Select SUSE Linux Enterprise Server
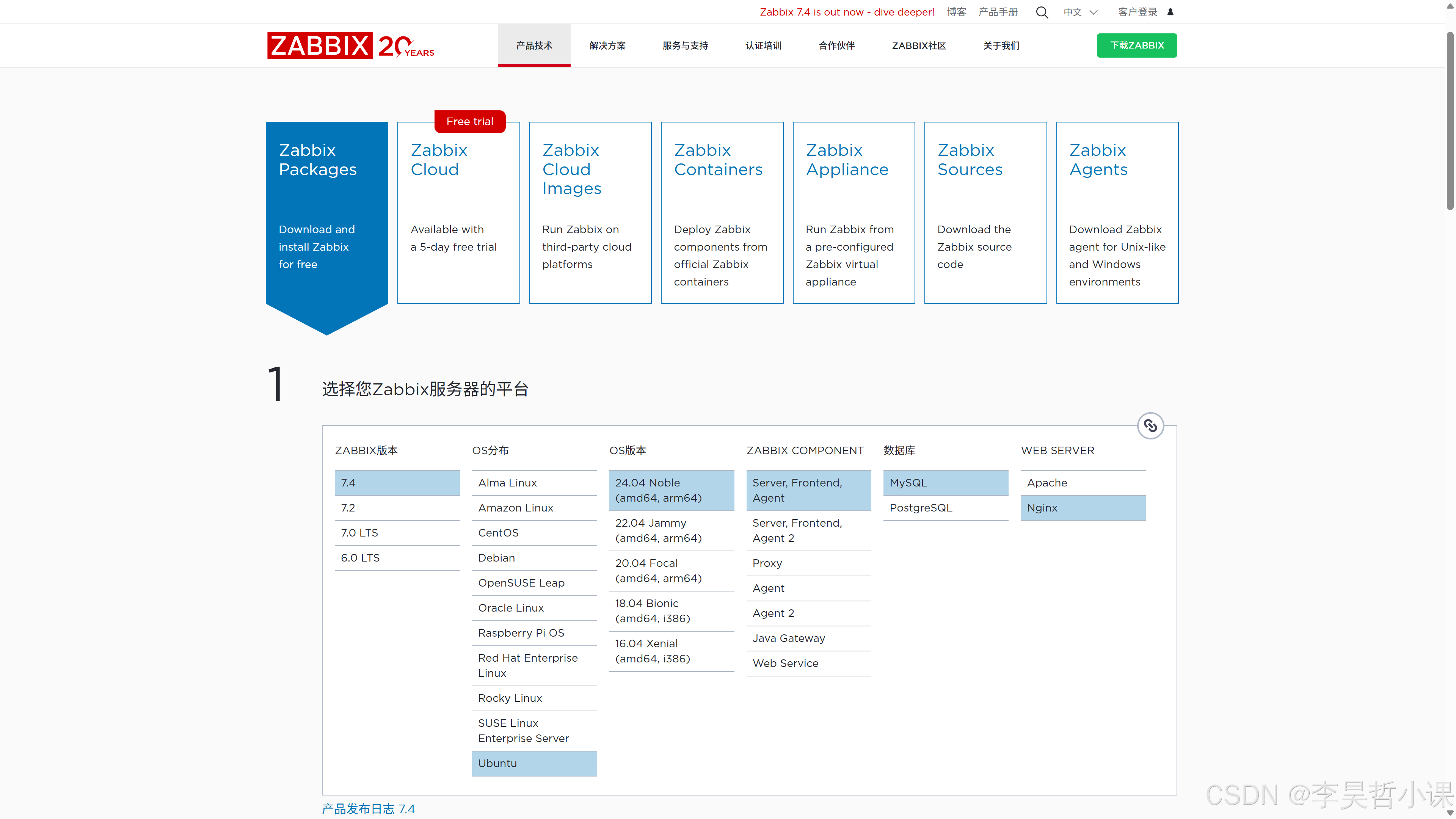Viewport: 1456px width, 819px height. click(x=534, y=731)
